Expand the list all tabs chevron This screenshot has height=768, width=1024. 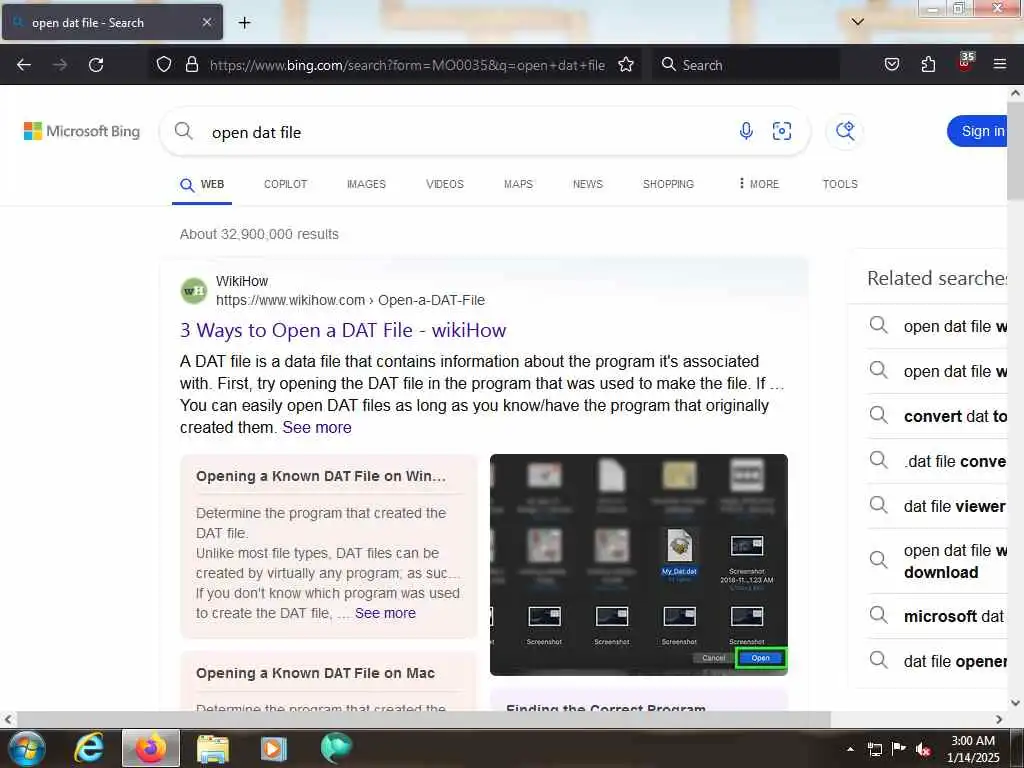tap(857, 22)
